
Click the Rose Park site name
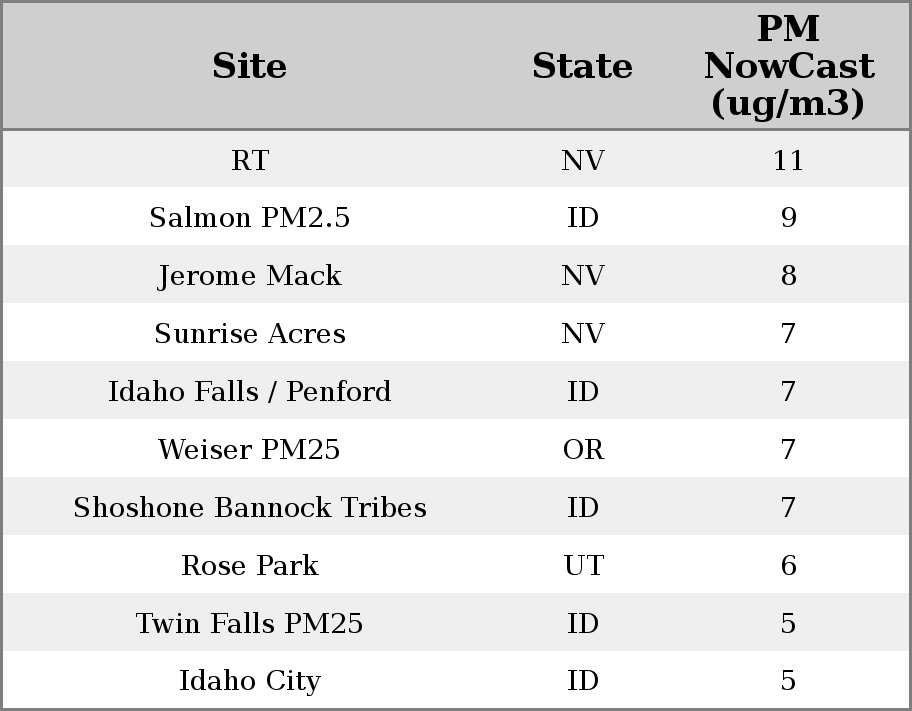[249, 566]
